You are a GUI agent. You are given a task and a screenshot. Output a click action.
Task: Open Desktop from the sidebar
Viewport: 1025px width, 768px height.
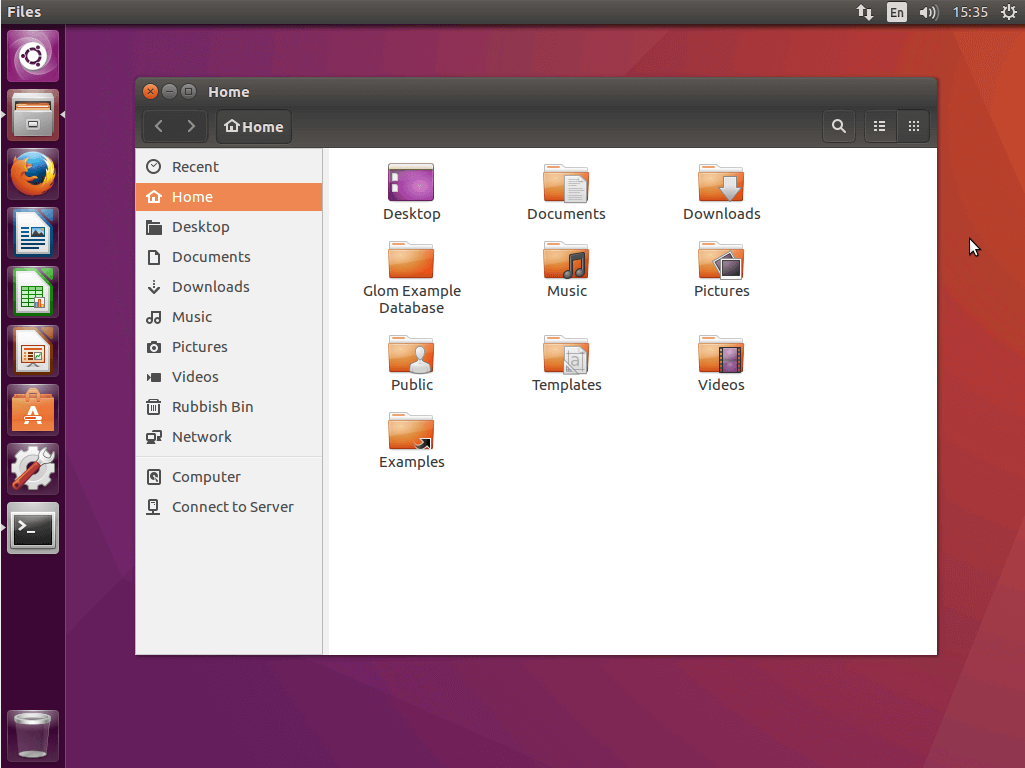(229, 227)
